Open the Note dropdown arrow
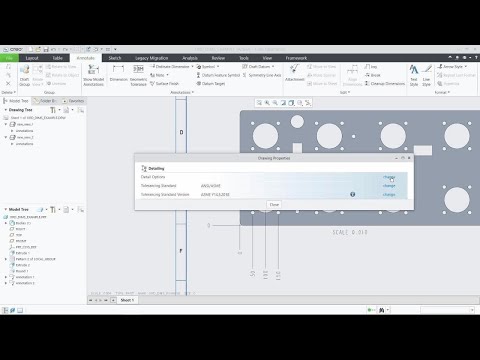480x360 pixels. pos(167,75)
